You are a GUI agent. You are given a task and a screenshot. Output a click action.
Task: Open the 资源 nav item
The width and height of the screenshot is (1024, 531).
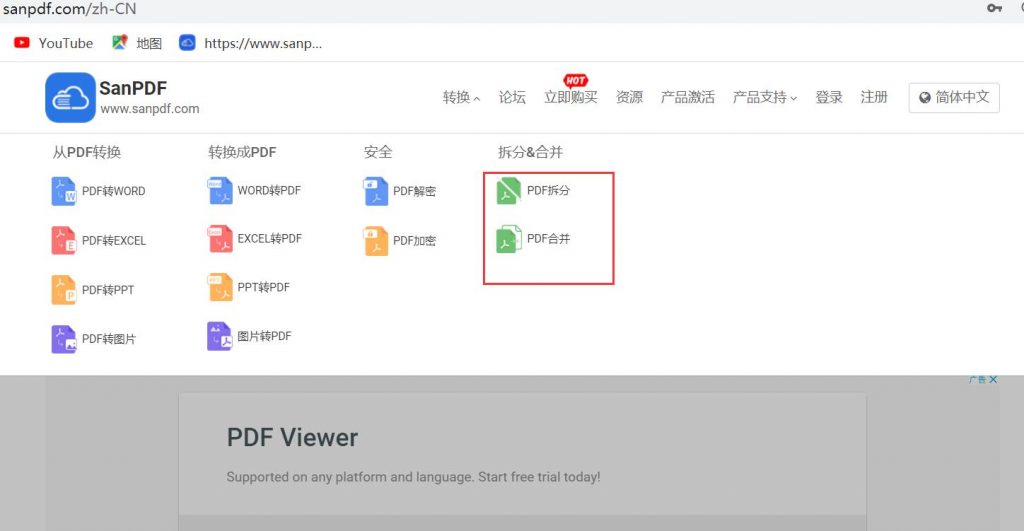630,97
